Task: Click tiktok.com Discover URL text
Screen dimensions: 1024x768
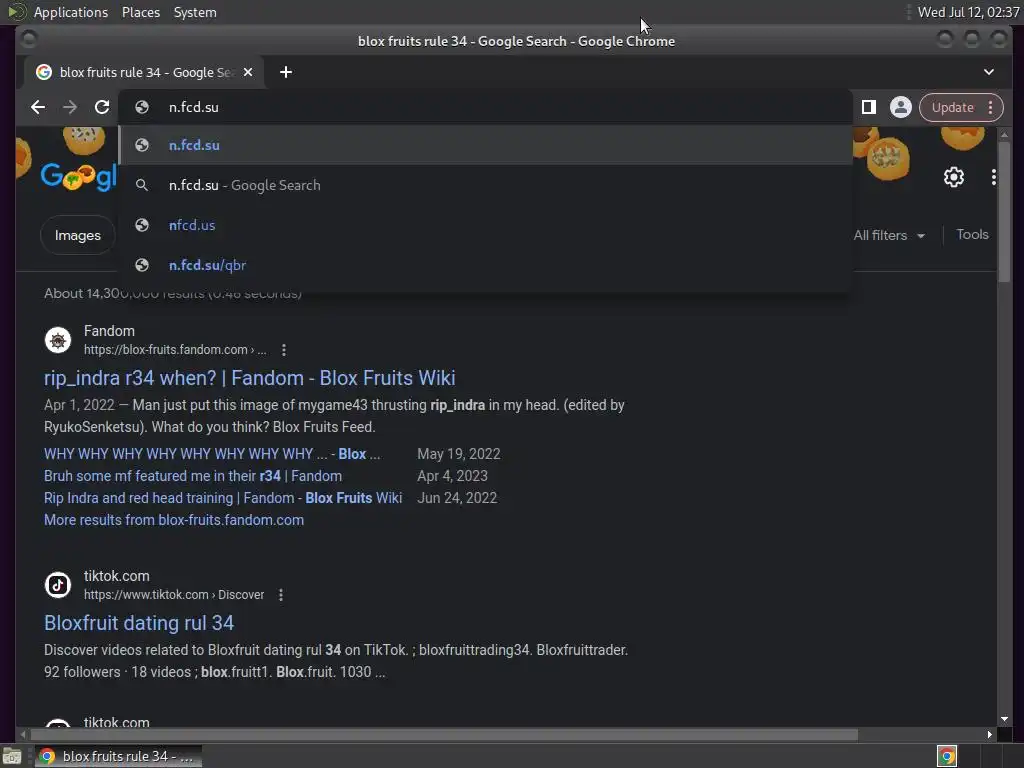Action: [174, 595]
